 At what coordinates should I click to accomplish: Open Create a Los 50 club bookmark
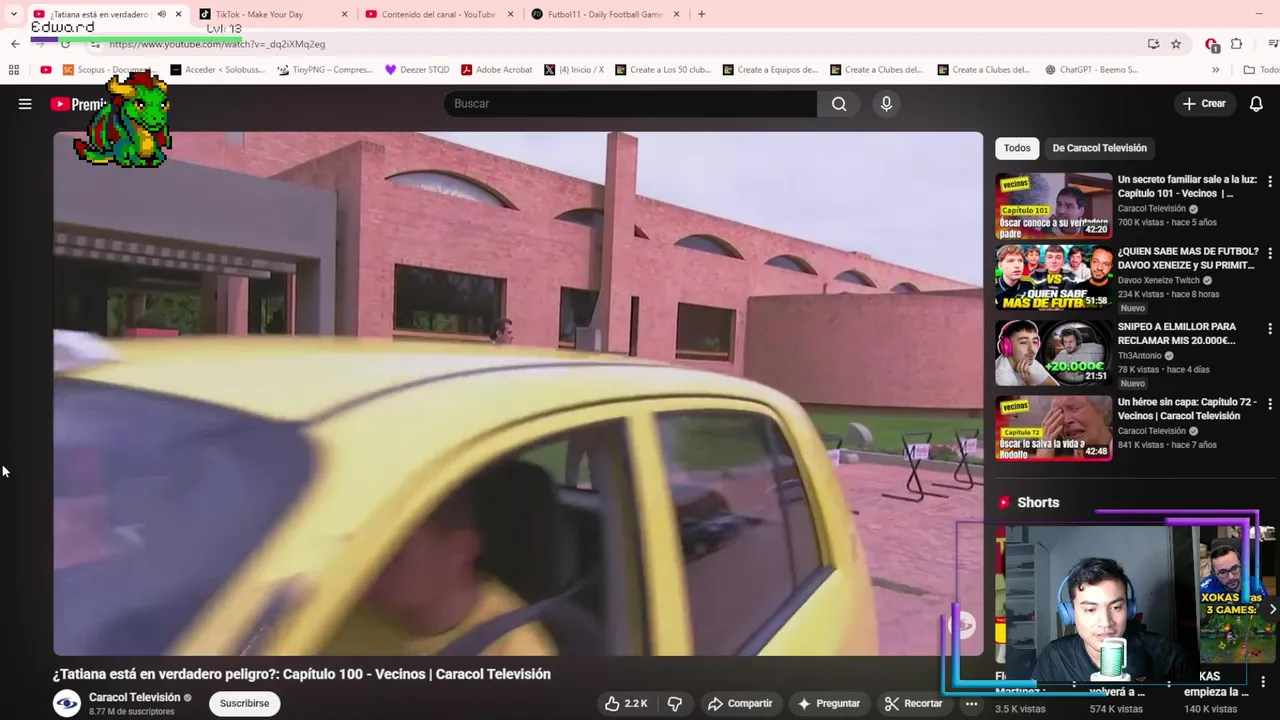tap(662, 70)
